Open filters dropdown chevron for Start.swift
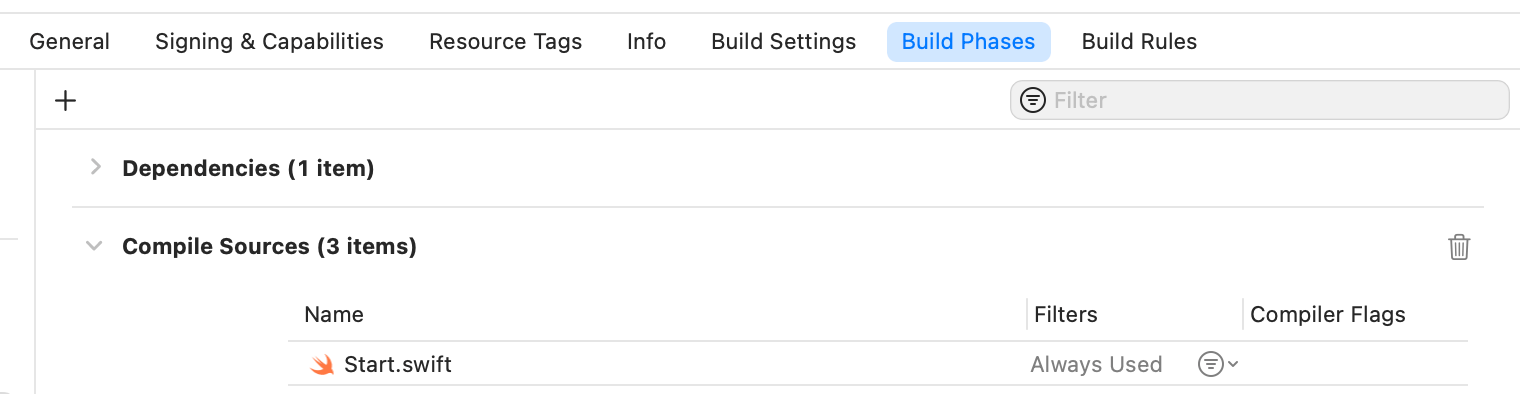 click(x=1233, y=364)
